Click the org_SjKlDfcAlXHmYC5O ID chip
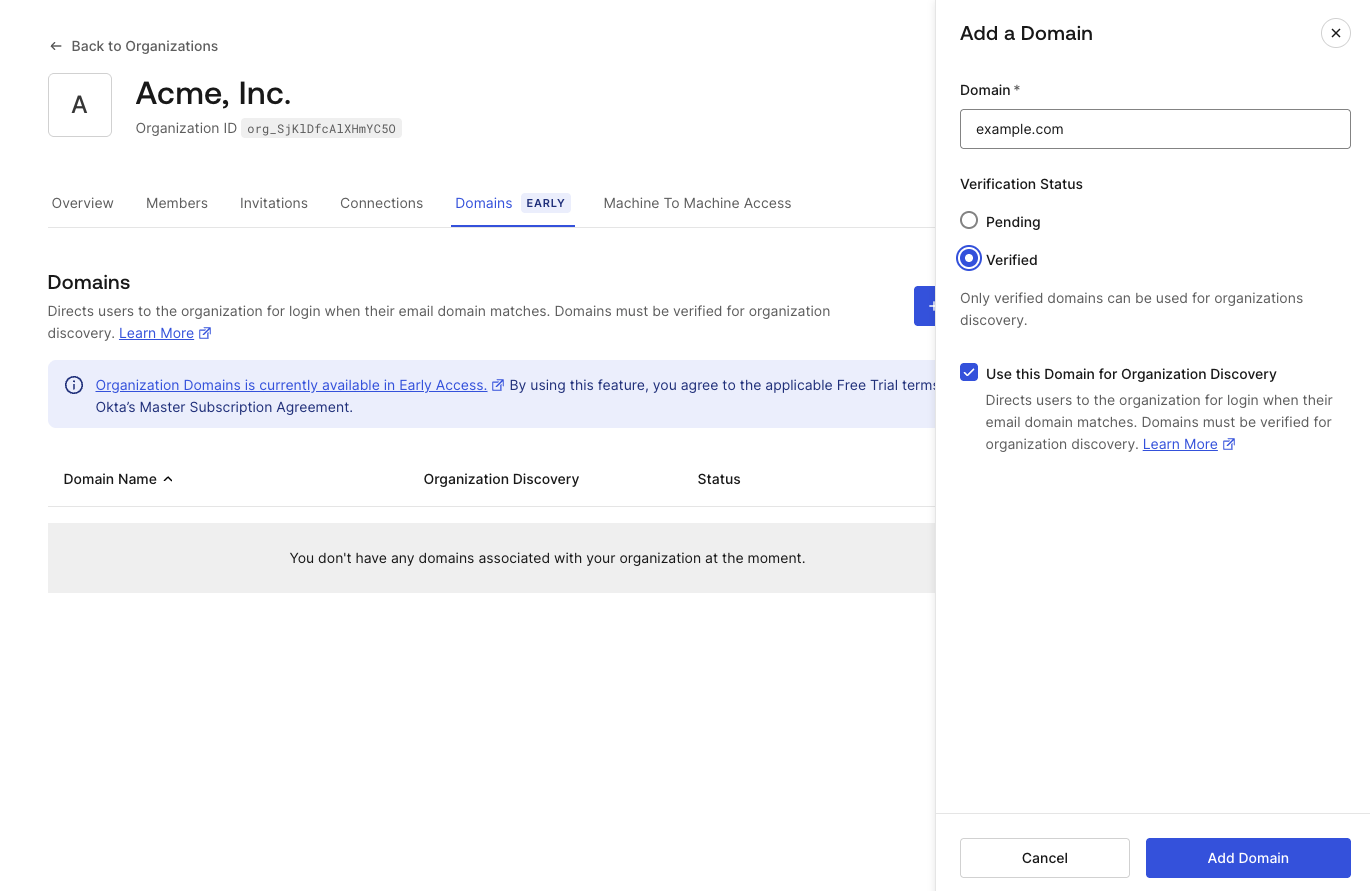This screenshot has height=891, width=1370. click(320, 128)
